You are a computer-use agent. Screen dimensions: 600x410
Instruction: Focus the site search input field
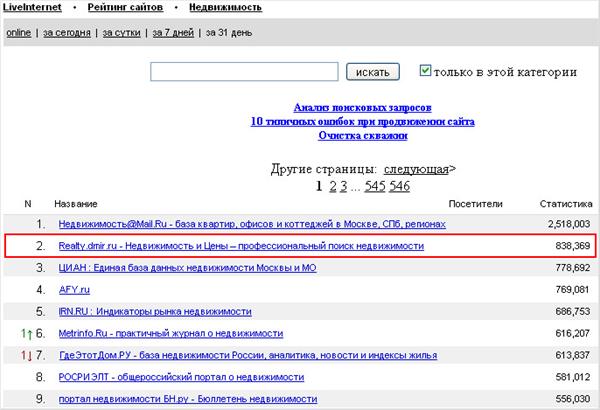(244, 72)
